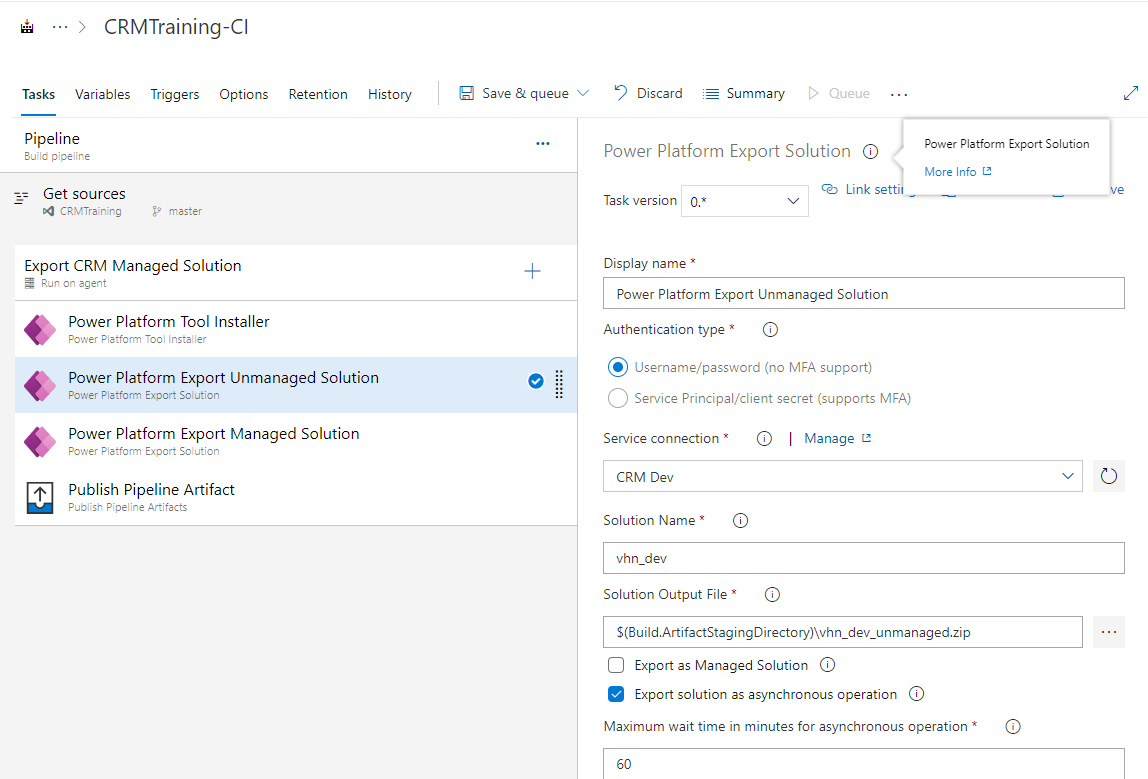Open the Manage service connection link
Screen dimensions: 1148x779
tap(838, 438)
